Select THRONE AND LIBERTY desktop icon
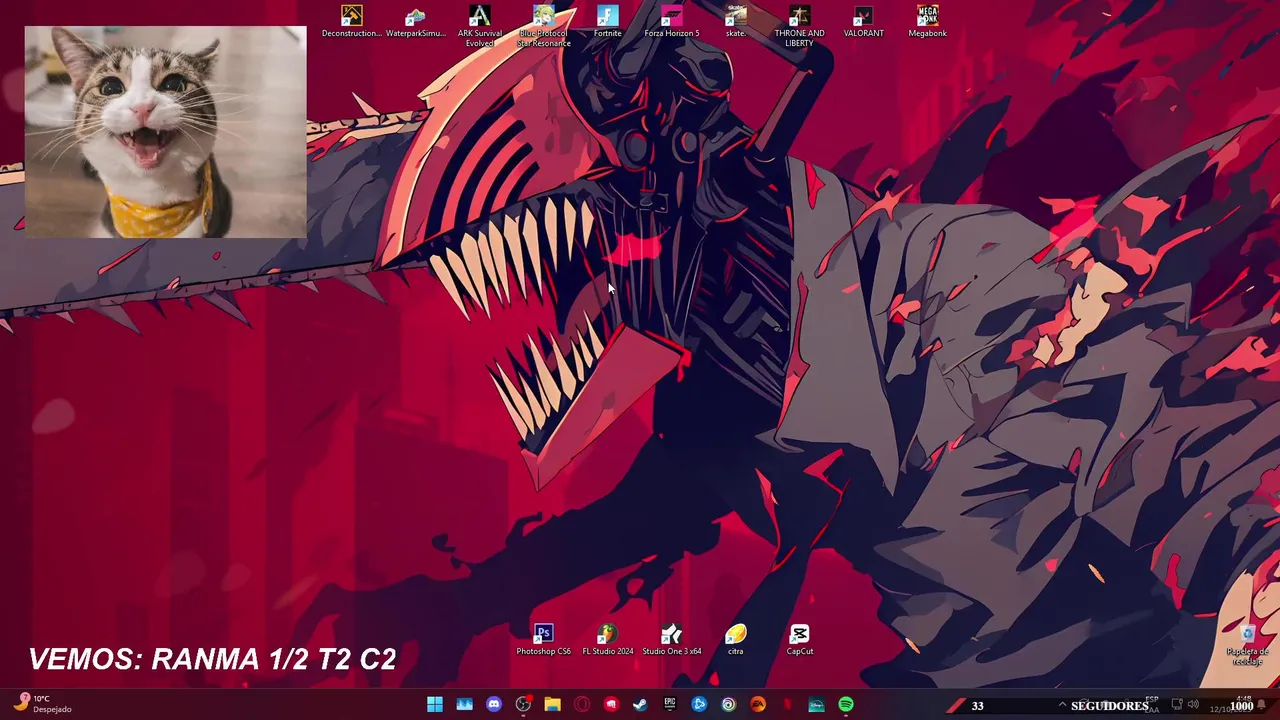Screen dimensions: 1280x720 pyautogui.click(x=799, y=26)
